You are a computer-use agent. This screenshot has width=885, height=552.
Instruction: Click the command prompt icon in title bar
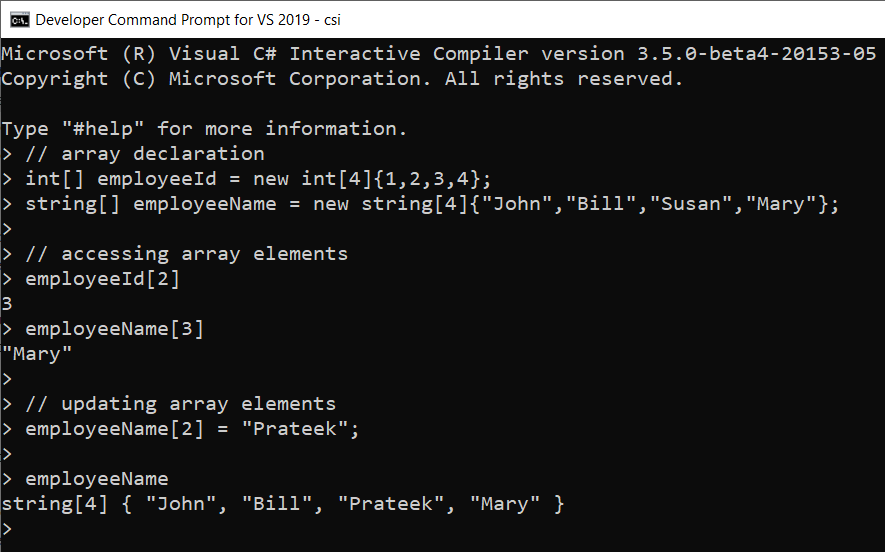point(18,18)
